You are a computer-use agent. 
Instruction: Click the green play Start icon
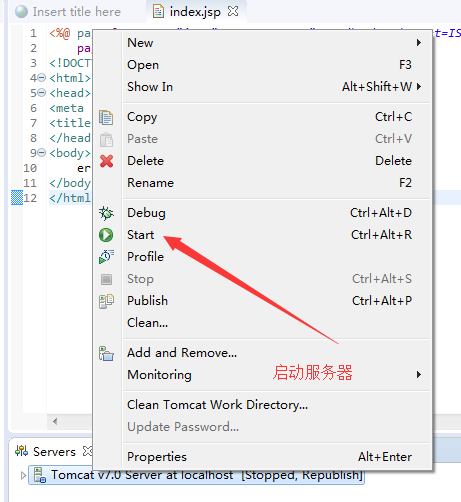click(x=106, y=235)
